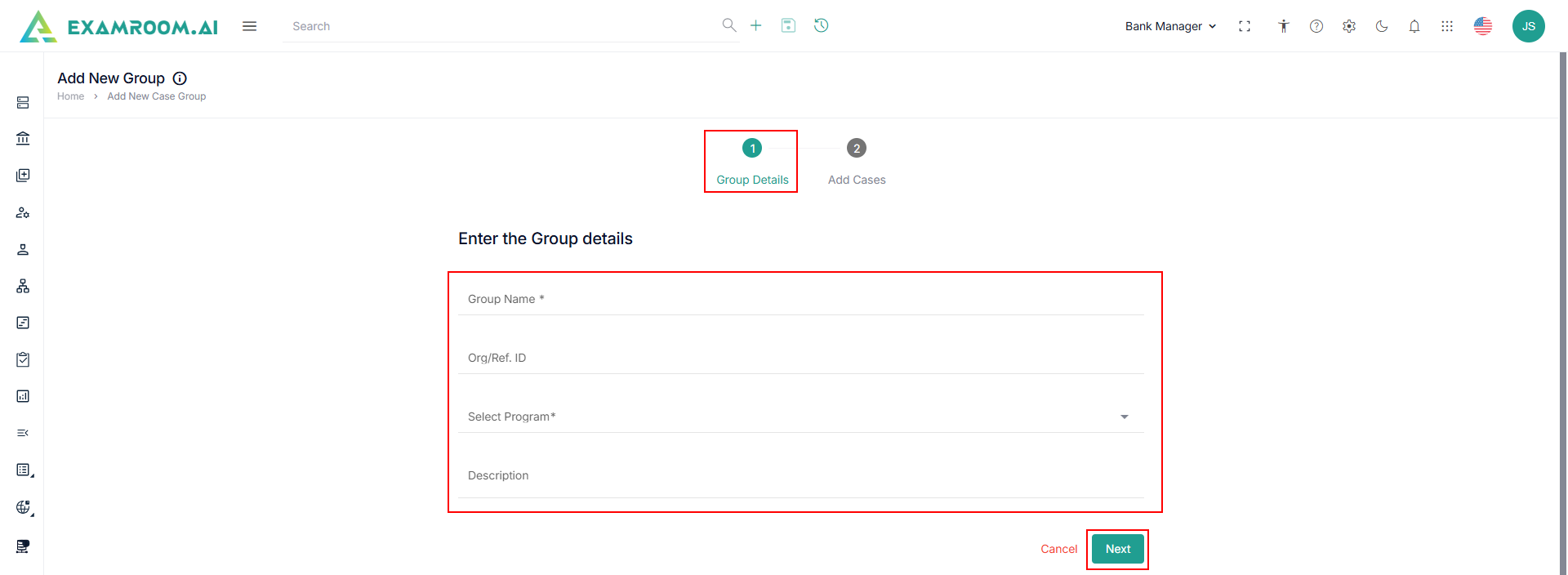The width and height of the screenshot is (1568, 575).
Task: Open the notifications bell
Action: [x=1414, y=26]
